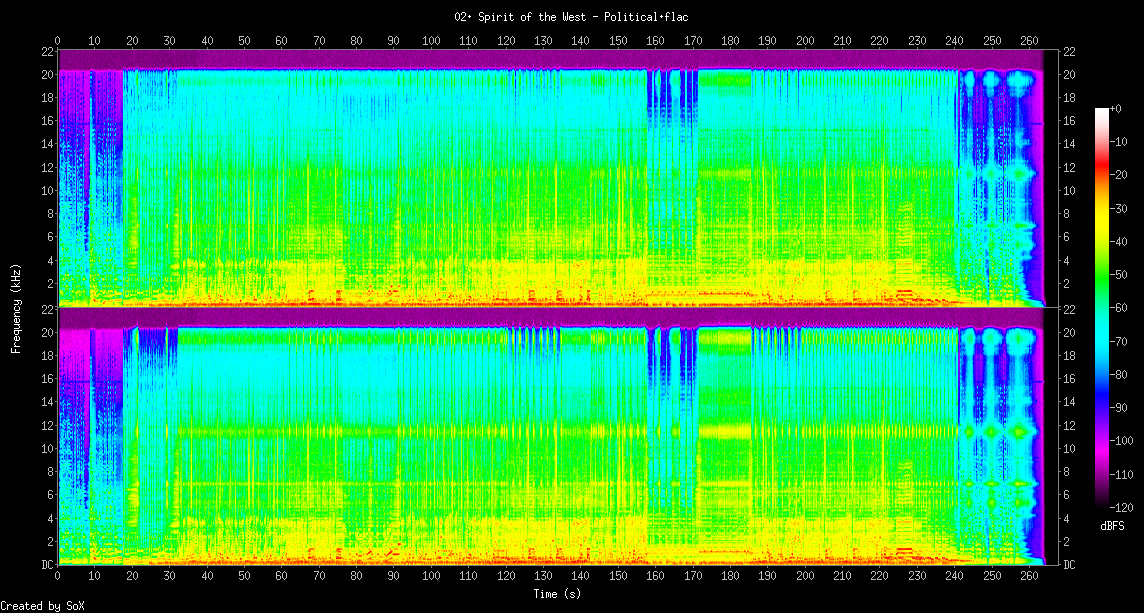
Task: Click the 'DC' label at bottom-right of lower channel
Action: pyautogui.click(x=1069, y=564)
